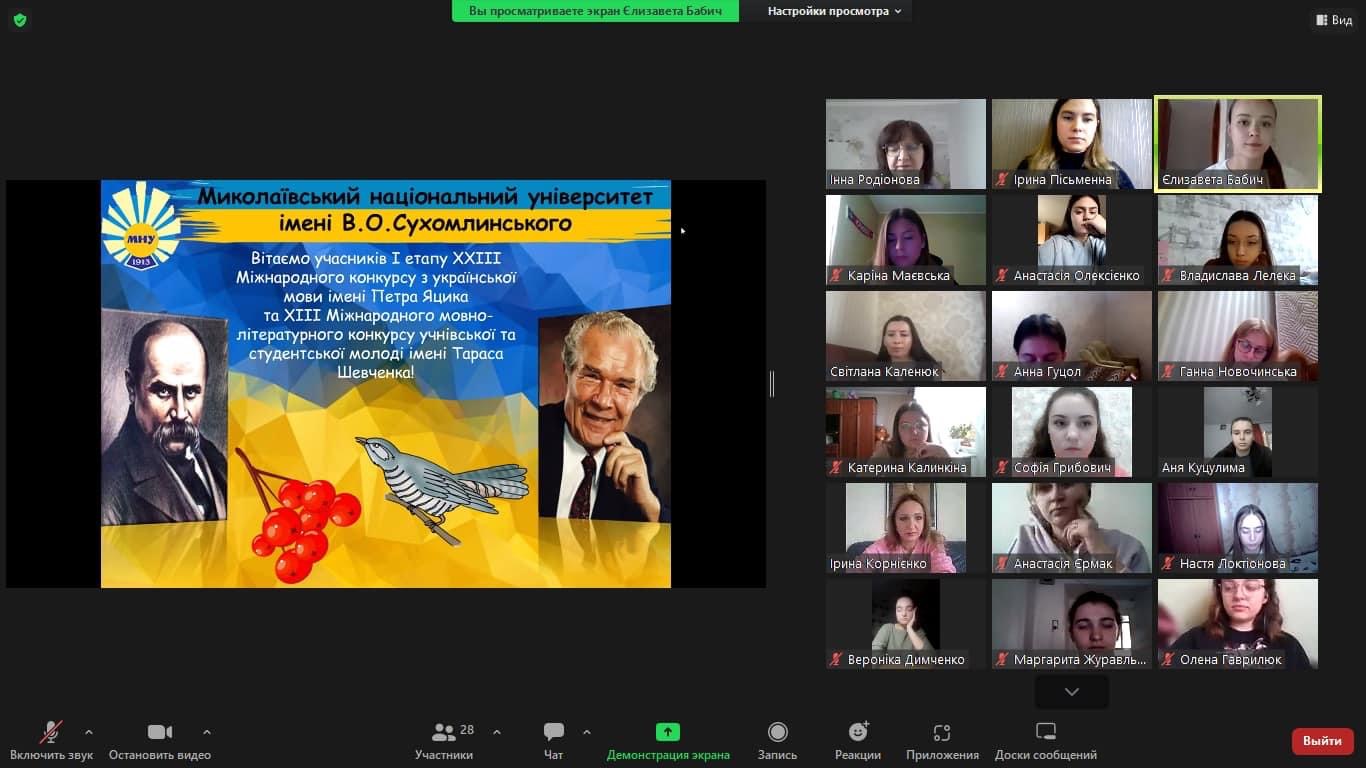Select Ганна Новочинська video tile
This screenshot has width=1366, height=768.
coord(1238,336)
